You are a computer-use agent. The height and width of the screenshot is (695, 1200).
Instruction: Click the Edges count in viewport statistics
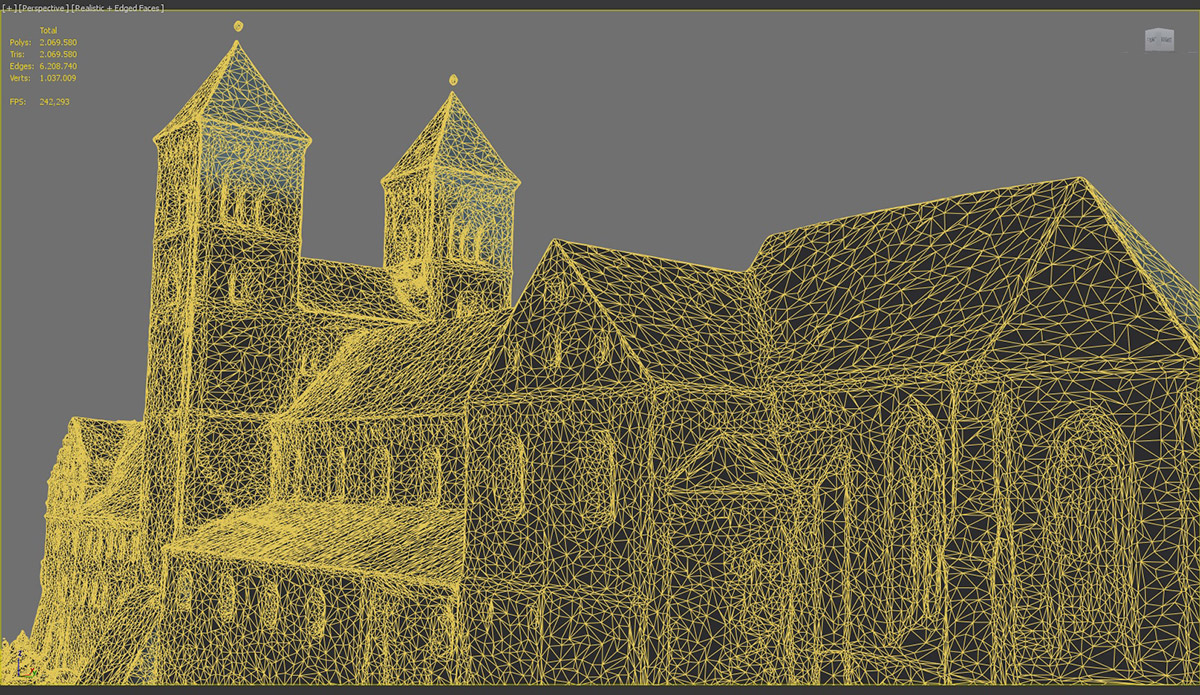tap(57, 67)
